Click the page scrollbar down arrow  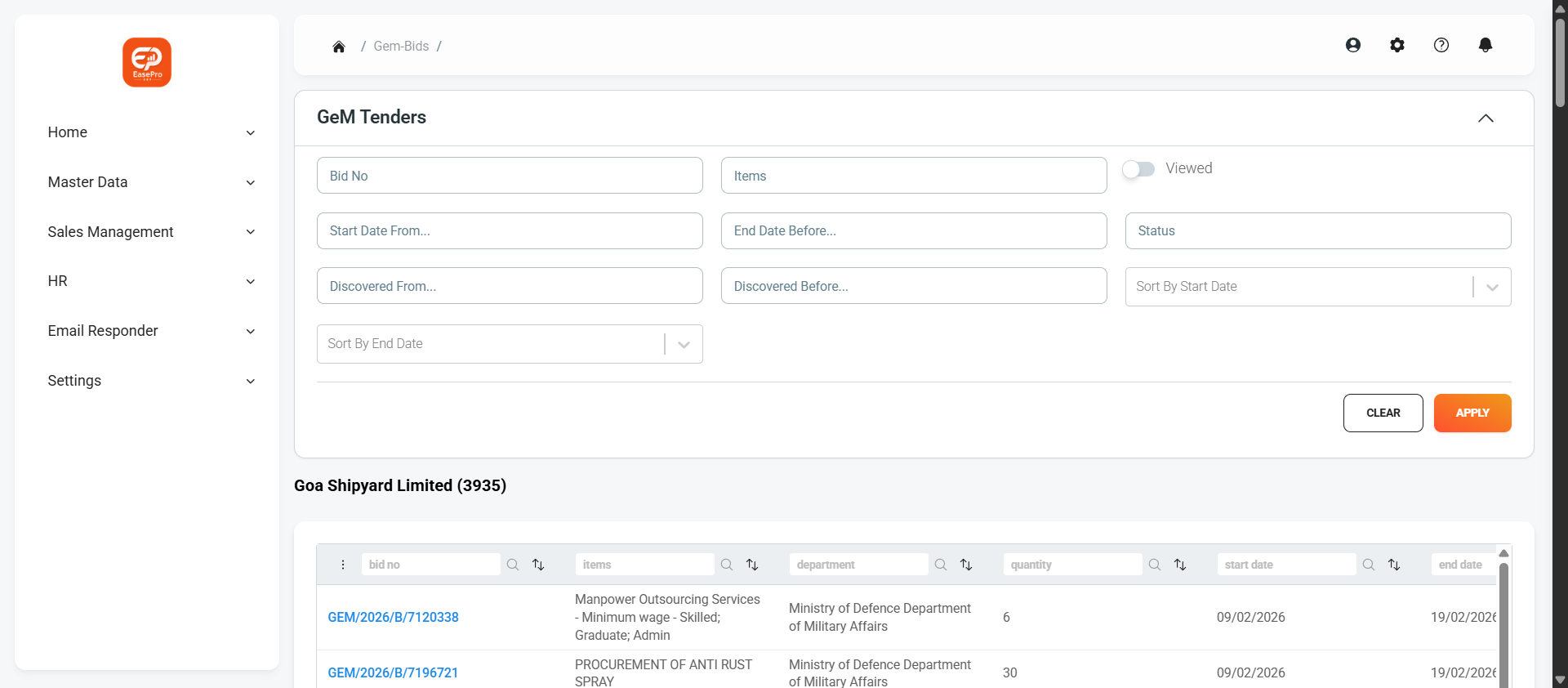pos(1560,680)
